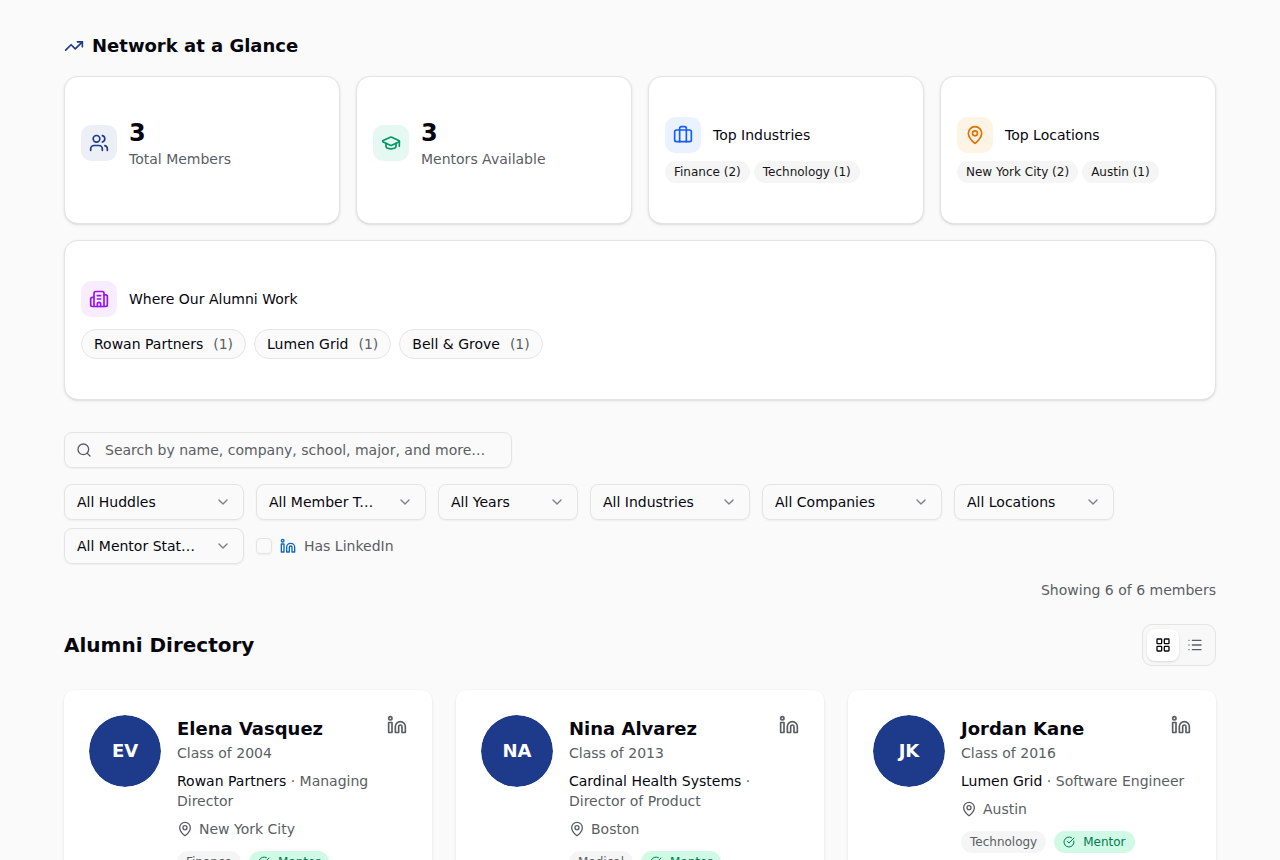Viewport: 1280px width, 860px height.
Task: Click the trending arrow icon beside Network at a Glance
Action: click(x=74, y=46)
